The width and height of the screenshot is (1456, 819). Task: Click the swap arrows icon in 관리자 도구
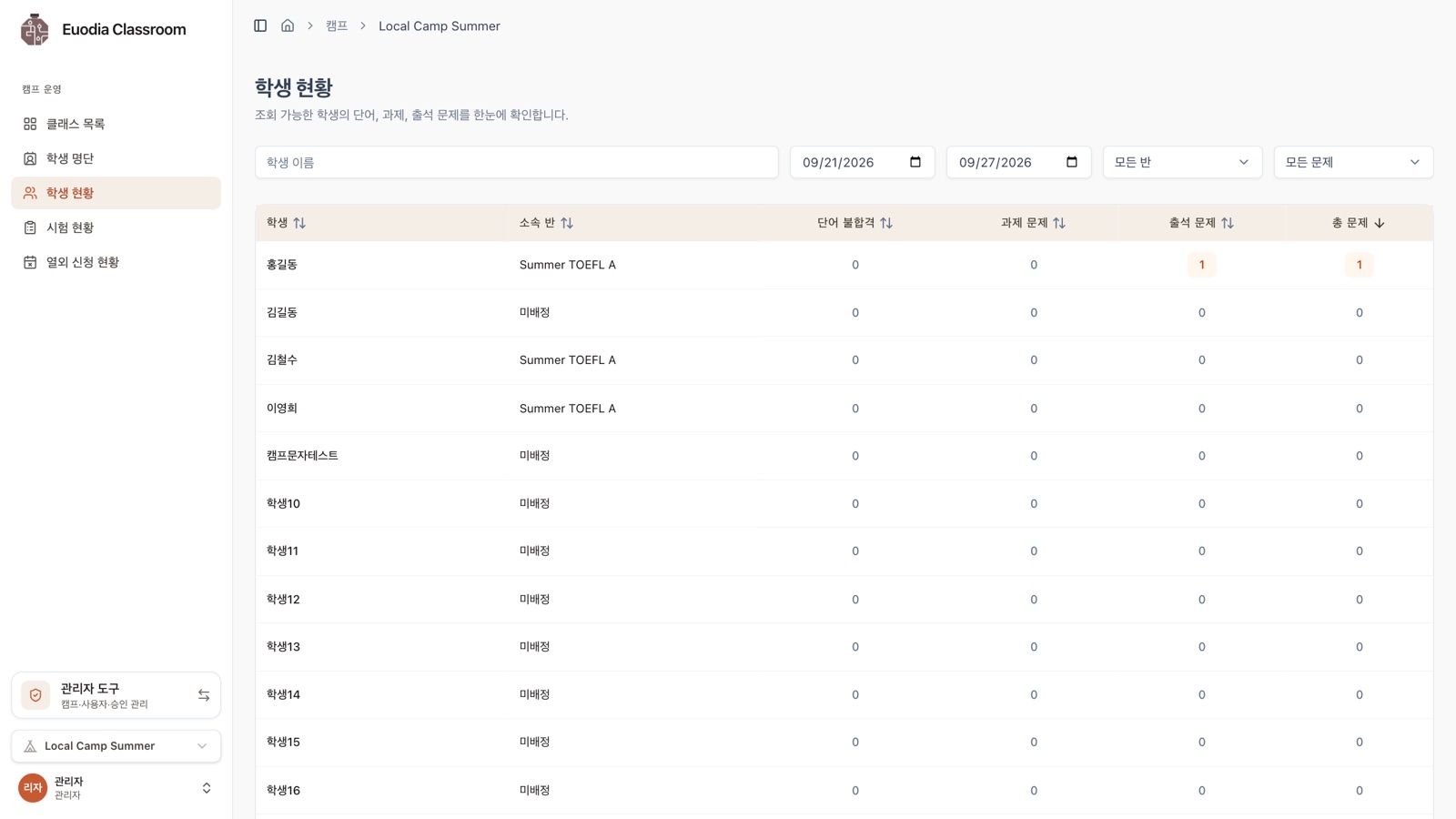click(204, 695)
